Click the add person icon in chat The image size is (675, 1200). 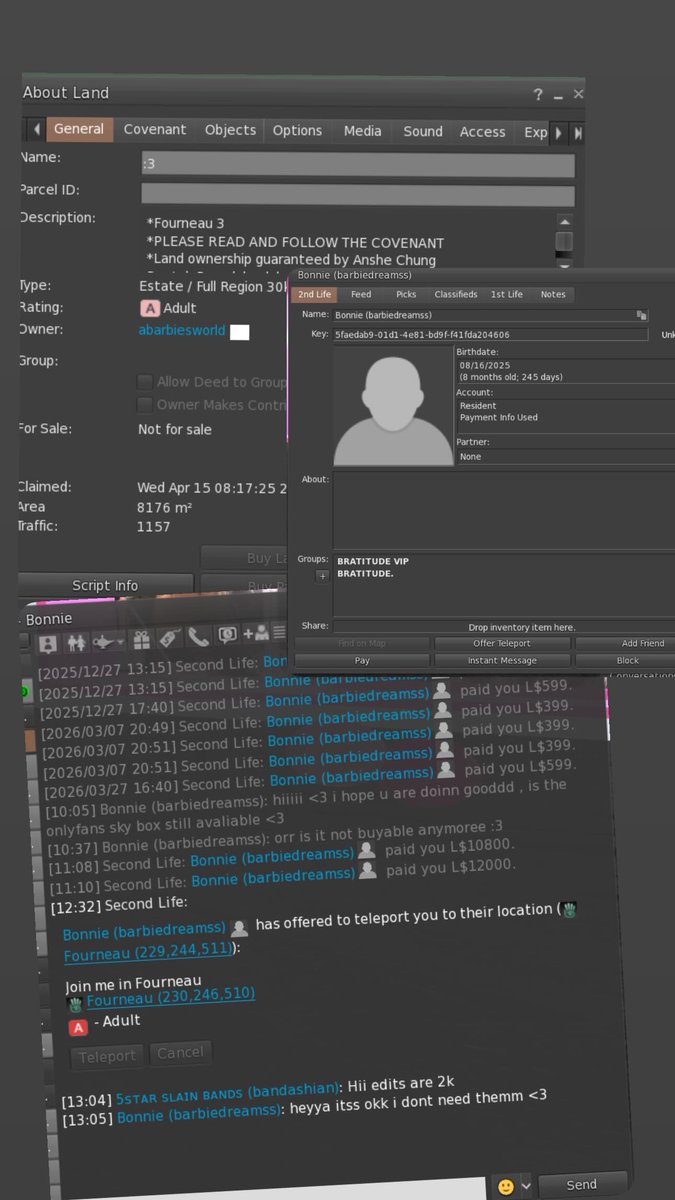(x=256, y=632)
